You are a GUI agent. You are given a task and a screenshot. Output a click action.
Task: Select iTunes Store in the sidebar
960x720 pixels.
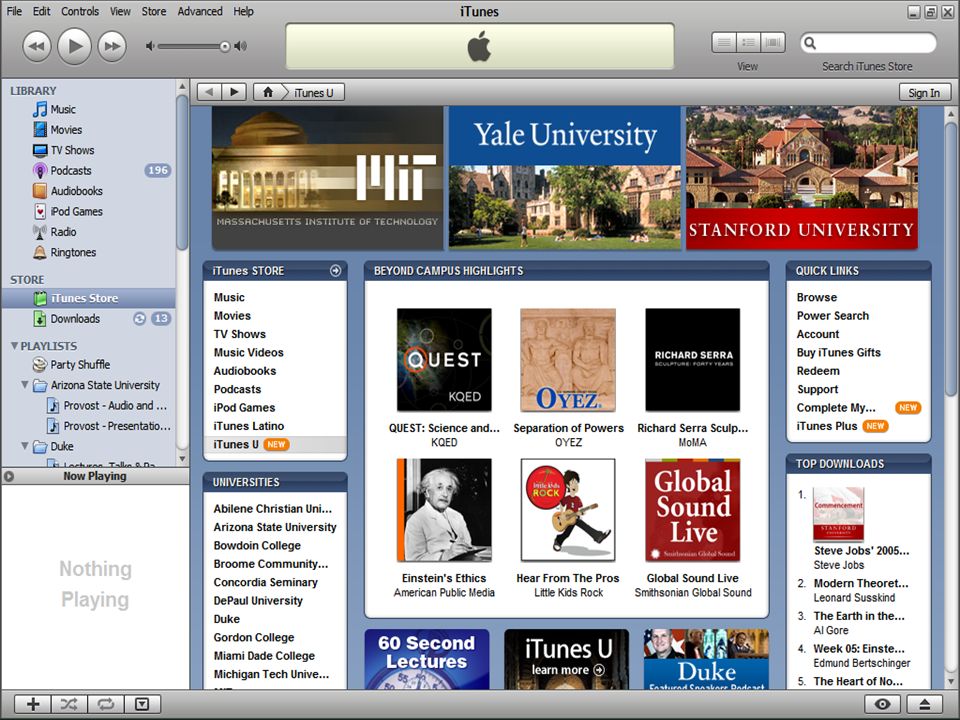tap(89, 298)
